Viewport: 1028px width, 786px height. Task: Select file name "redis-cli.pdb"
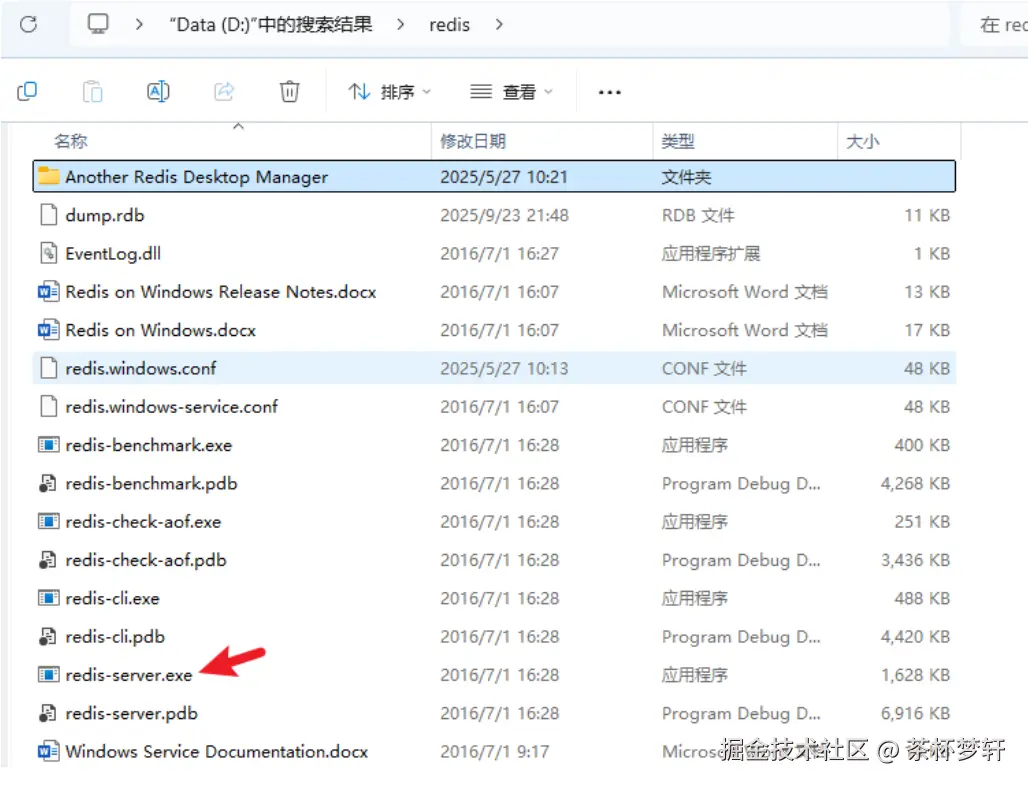click(115, 637)
